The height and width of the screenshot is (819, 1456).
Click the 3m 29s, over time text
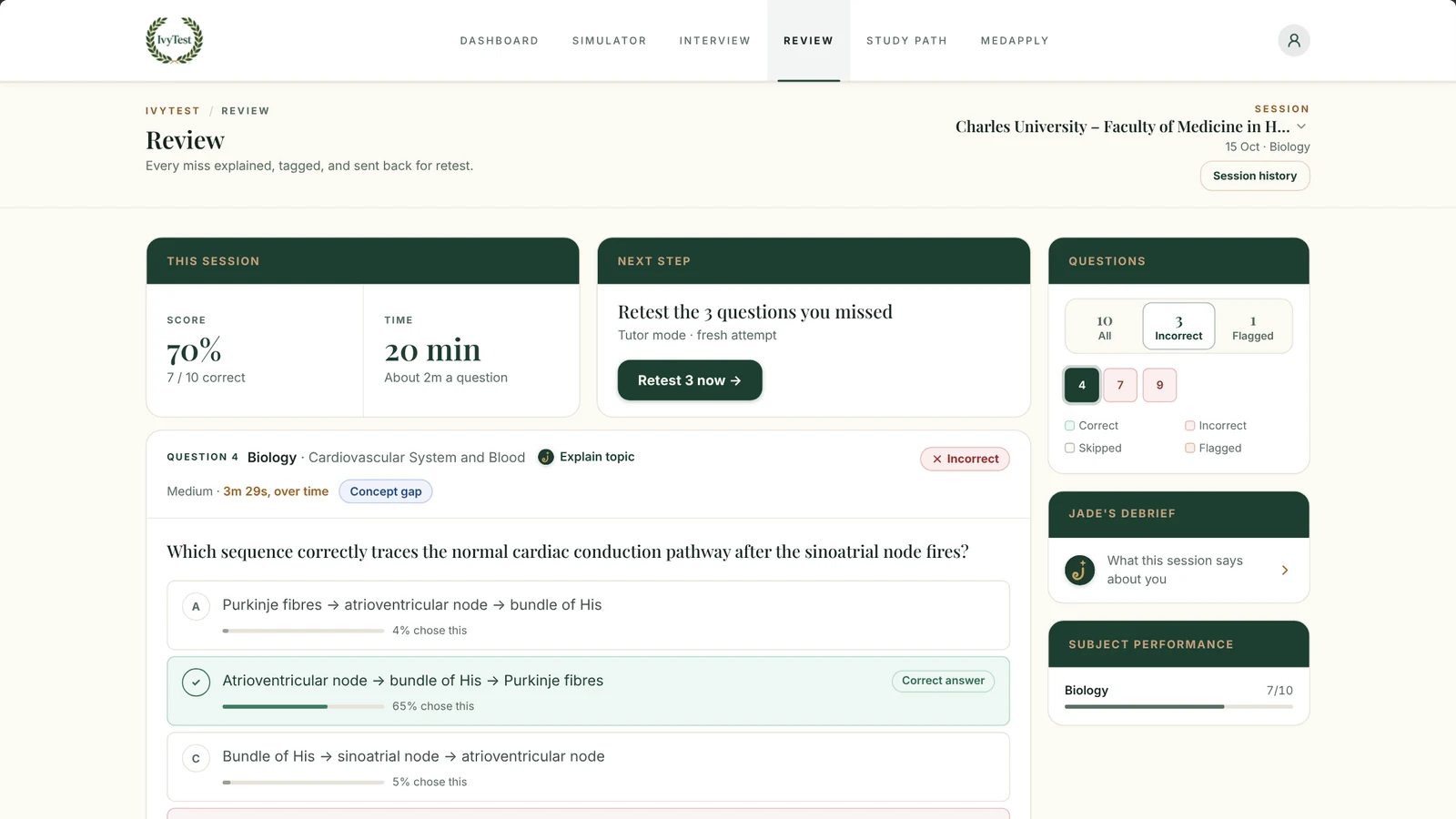point(276,491)
